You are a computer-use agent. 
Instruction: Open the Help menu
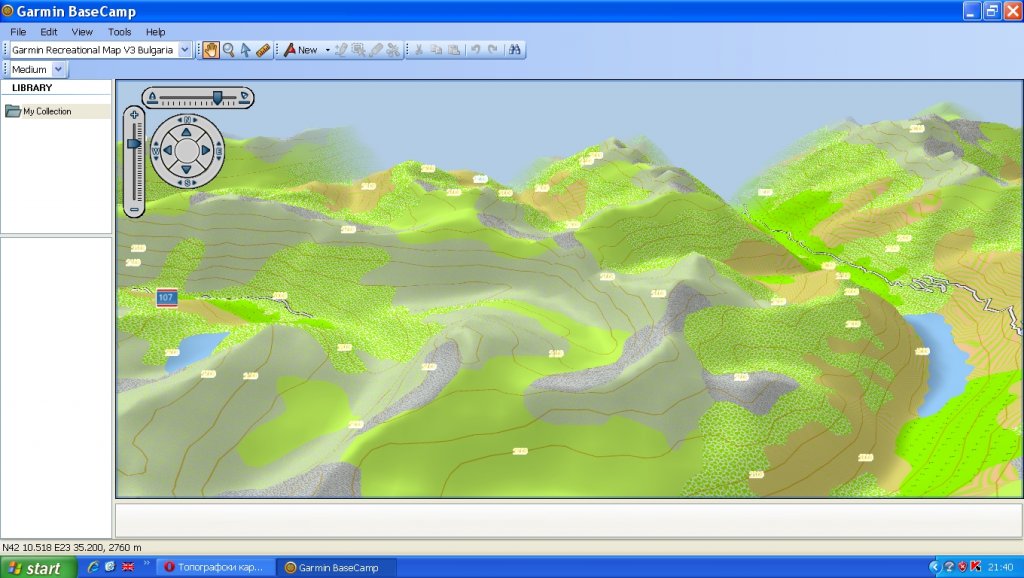pos(155,31)
